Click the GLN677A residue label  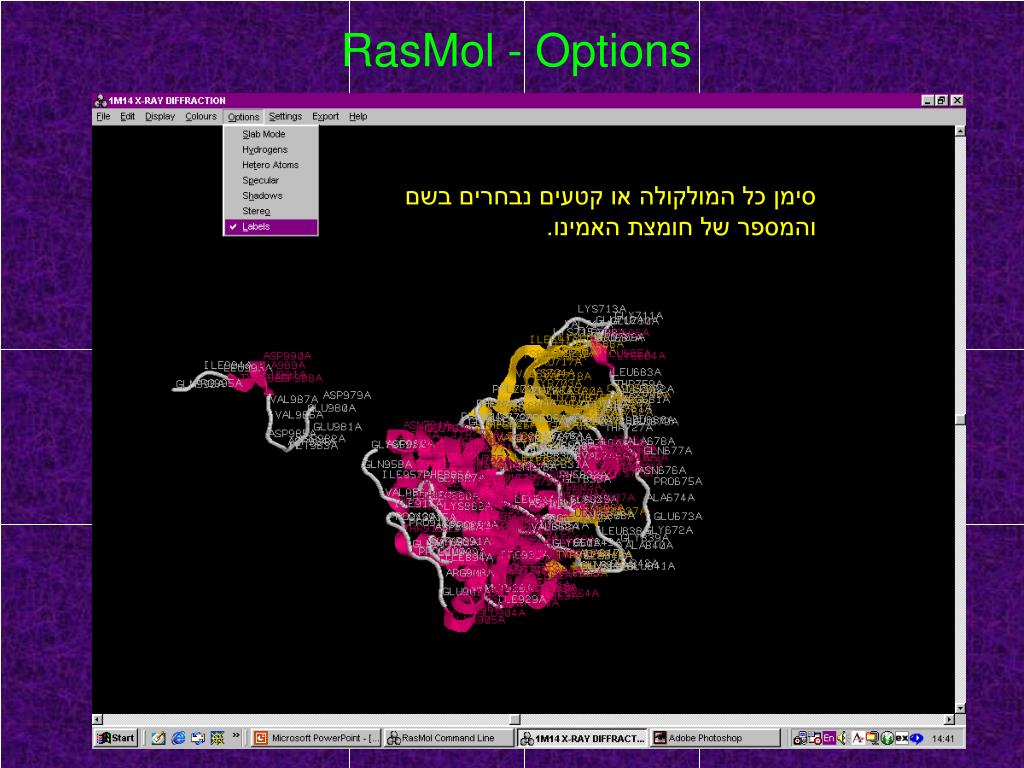point(667,451)
